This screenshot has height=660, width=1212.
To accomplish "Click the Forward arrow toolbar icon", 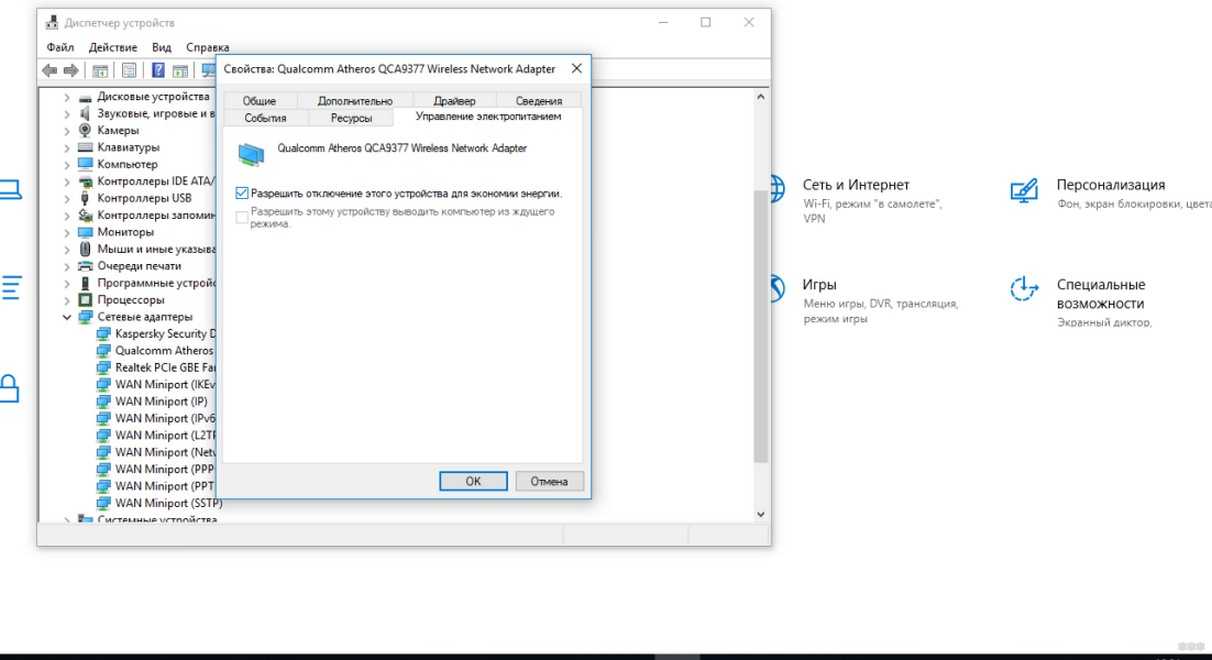I will 71,70.
